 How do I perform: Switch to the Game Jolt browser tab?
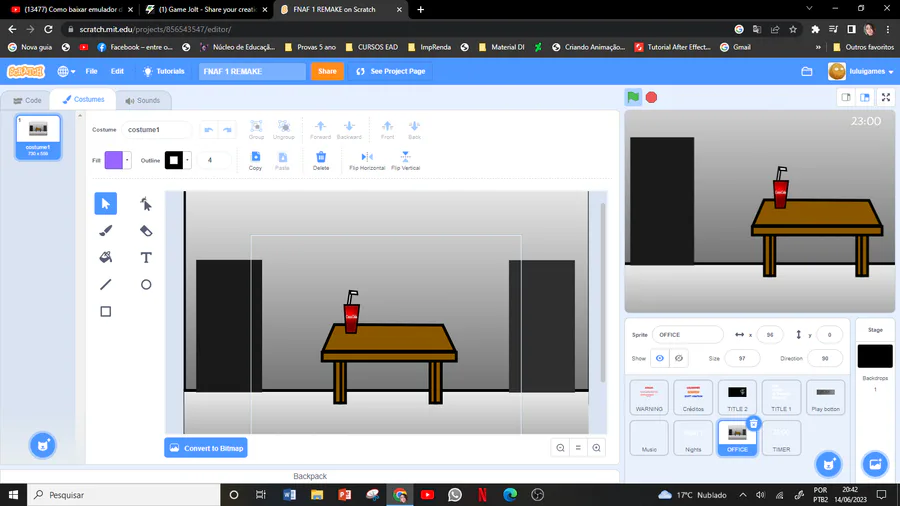click(205, 9)
